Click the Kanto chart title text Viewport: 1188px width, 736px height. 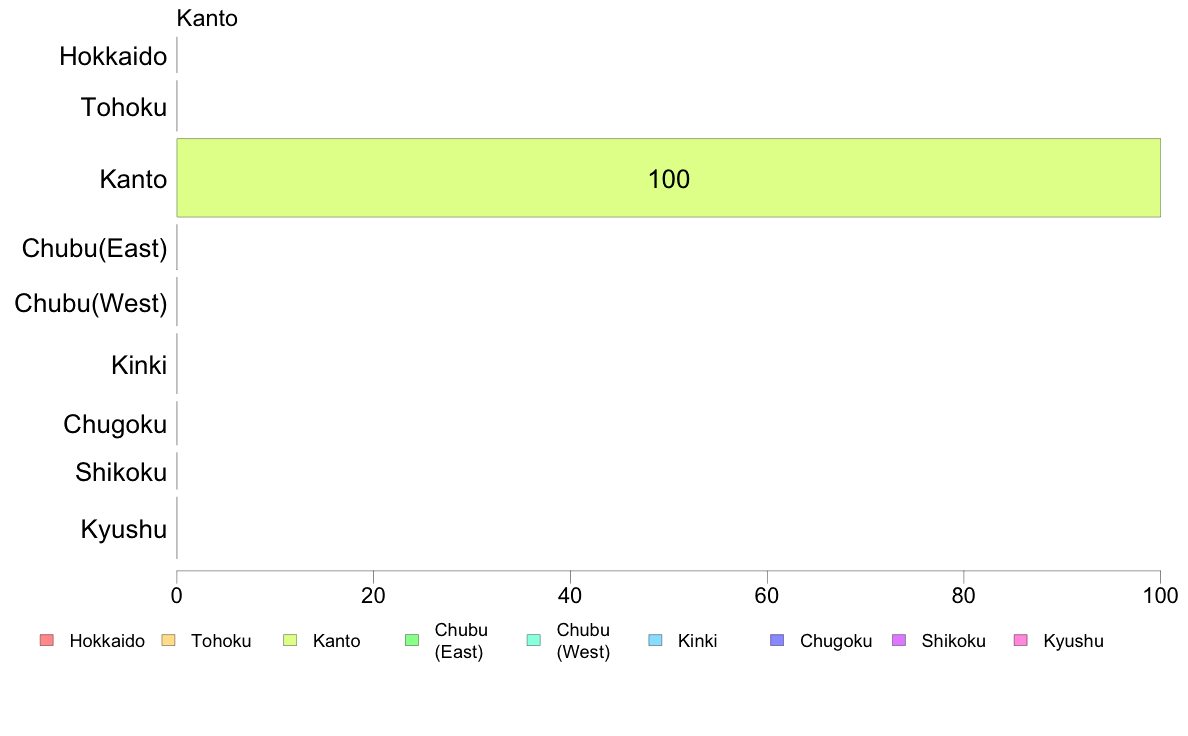pos(207,18)
